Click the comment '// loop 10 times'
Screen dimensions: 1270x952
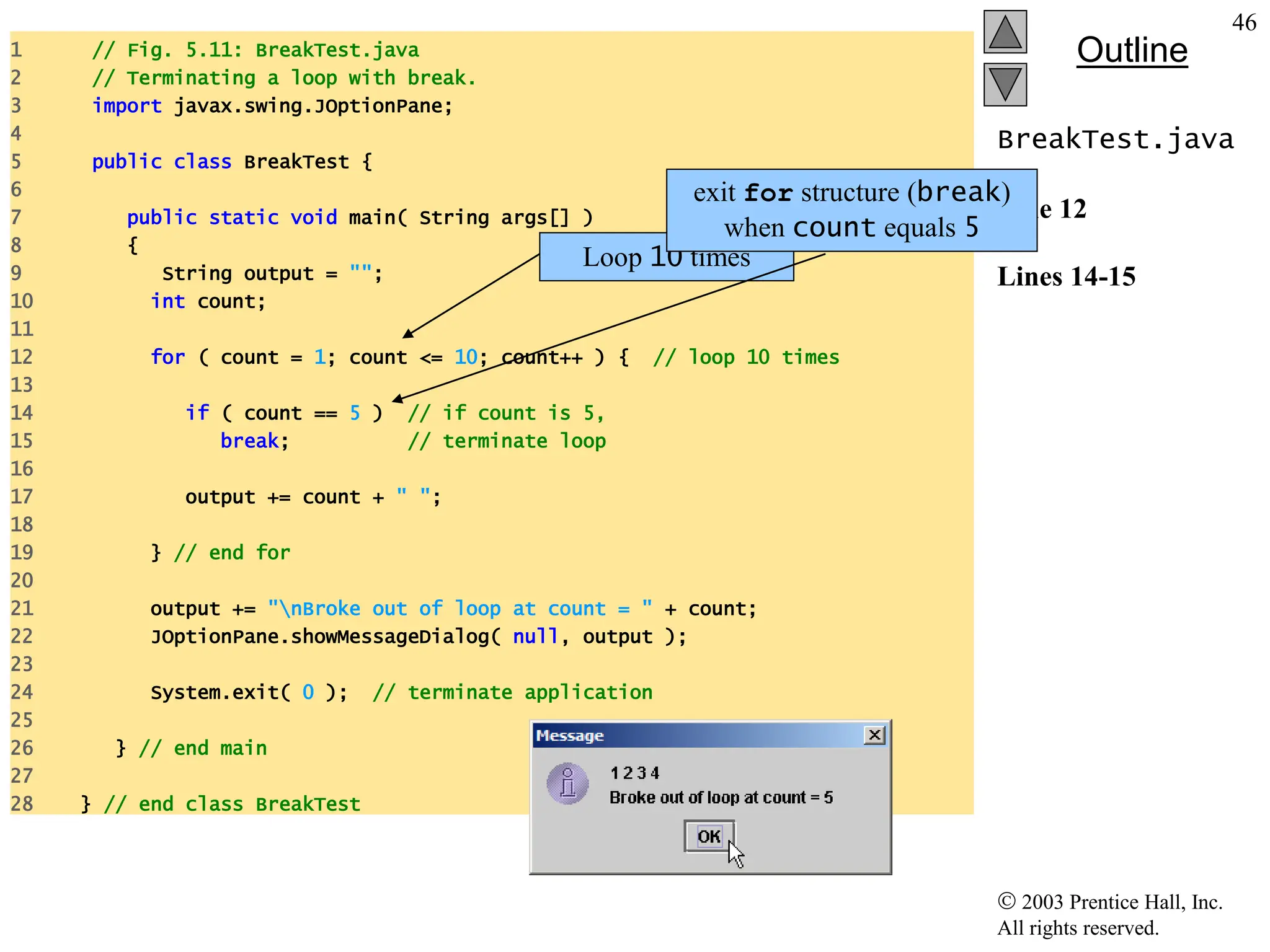746,357
